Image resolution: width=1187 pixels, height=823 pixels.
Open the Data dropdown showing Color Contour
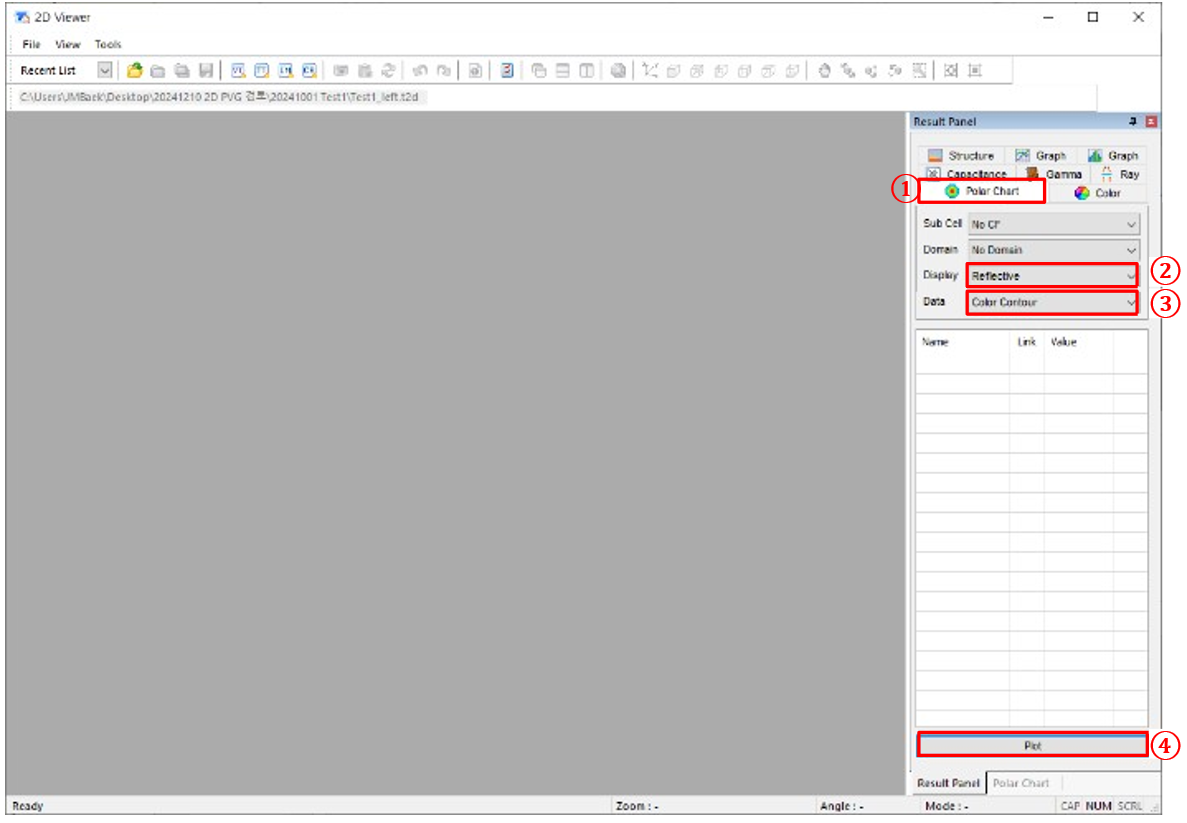click(x=1052, y=302)
